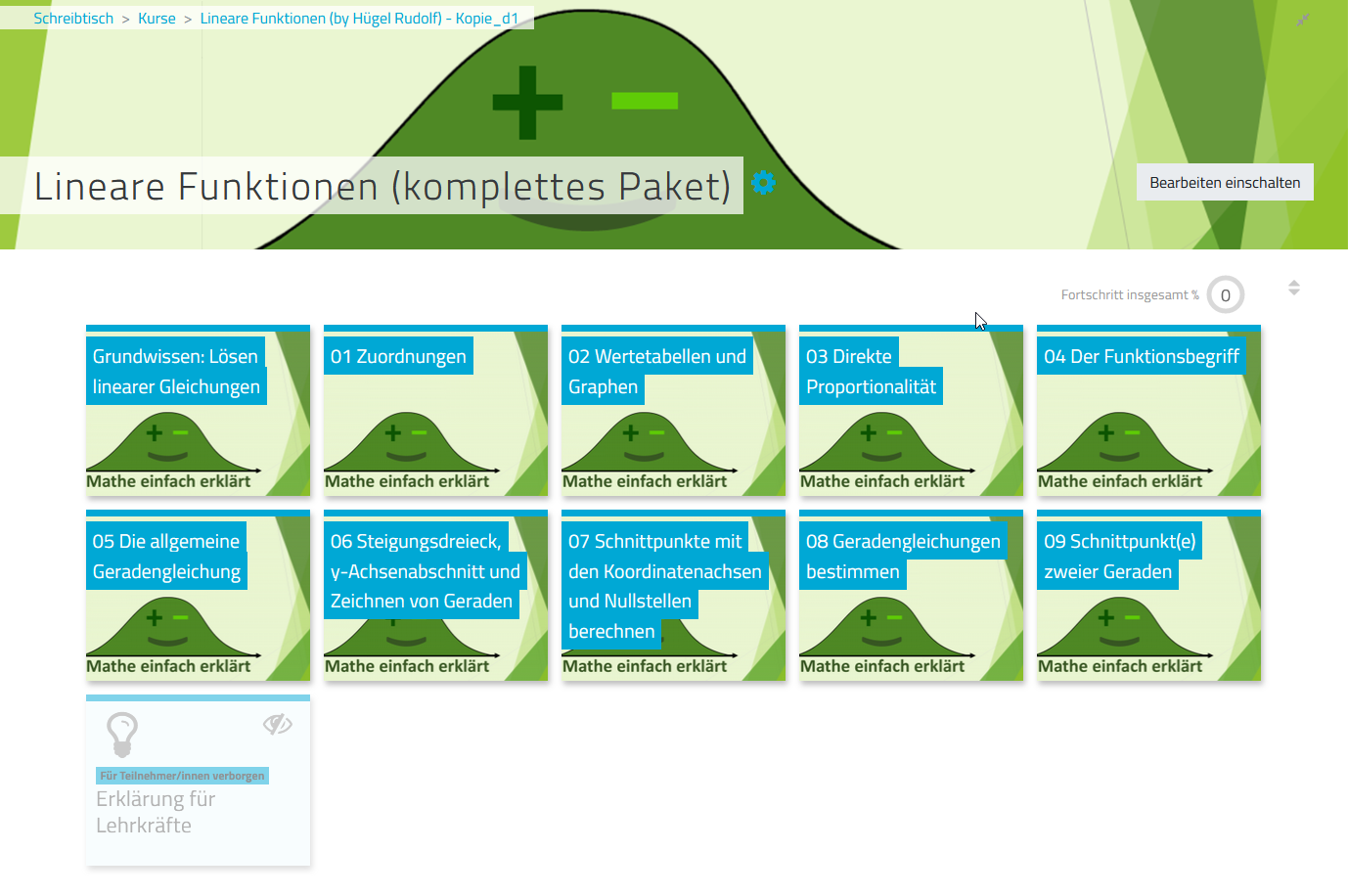This screenshot has width=1348, height=896.
Task: Select 02 Wertetabellen und Graphen tile
Action: (673, 411)
